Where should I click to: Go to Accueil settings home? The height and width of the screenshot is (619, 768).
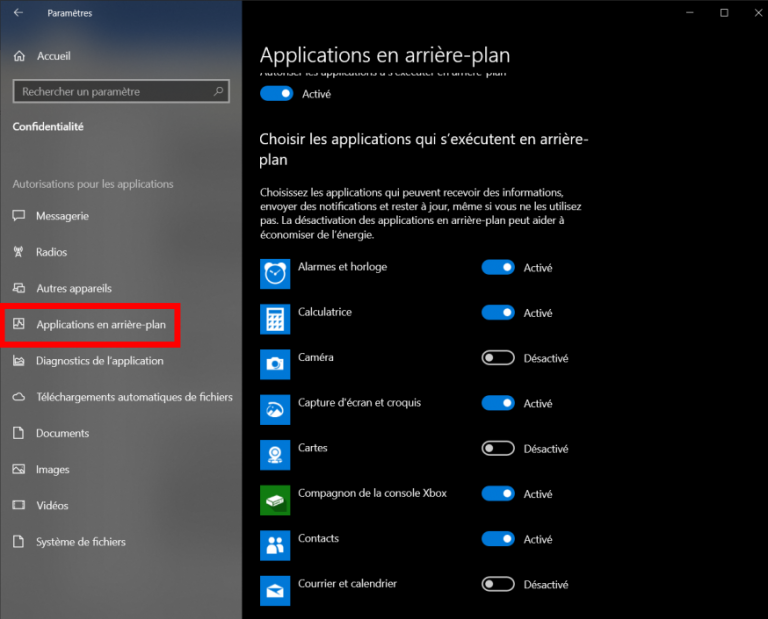click(x=53, y=56)
